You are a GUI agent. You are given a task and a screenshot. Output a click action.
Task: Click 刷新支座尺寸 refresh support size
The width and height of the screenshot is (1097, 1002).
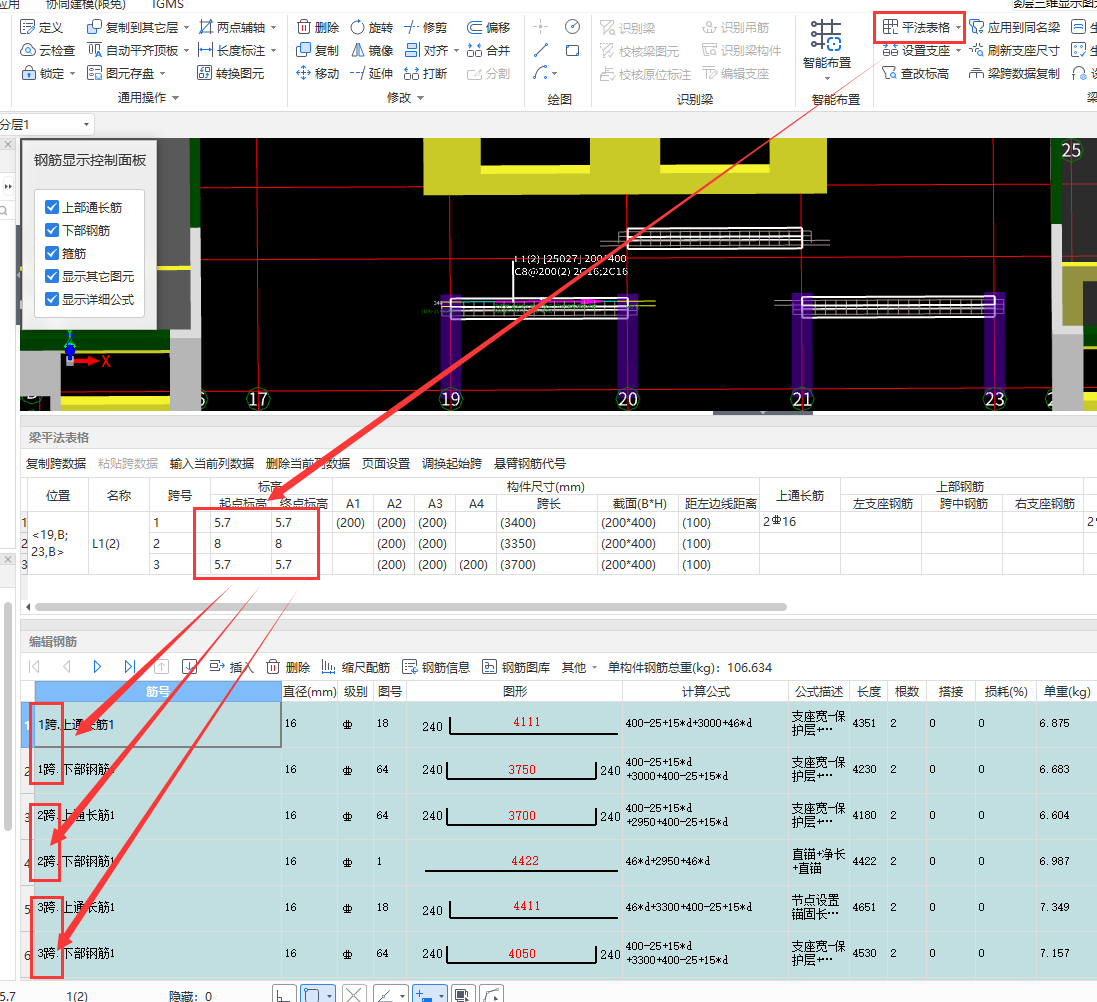pyautogui.click(x=1015, y=50)
